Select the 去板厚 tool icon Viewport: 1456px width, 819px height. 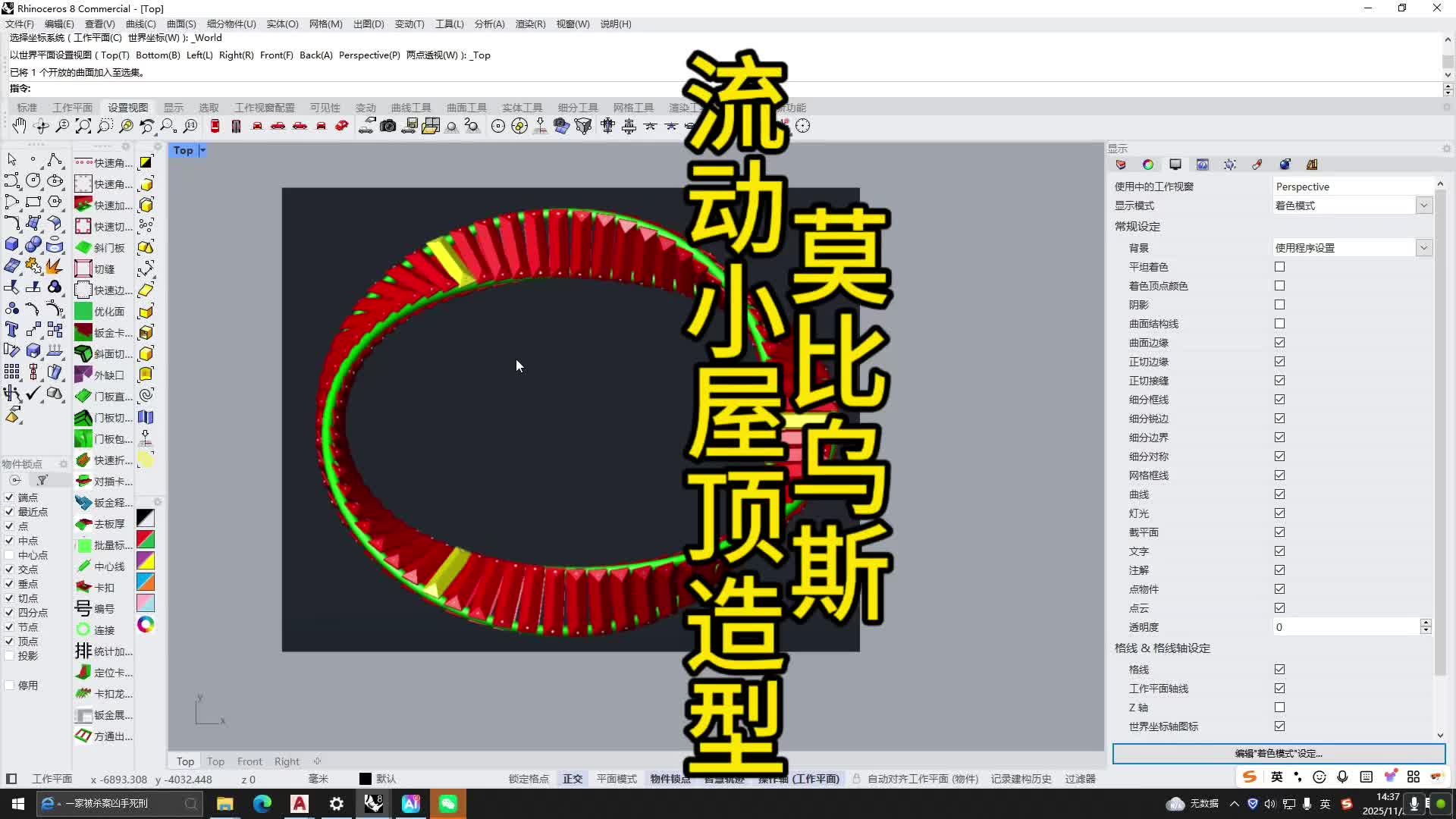pos(102,523)
